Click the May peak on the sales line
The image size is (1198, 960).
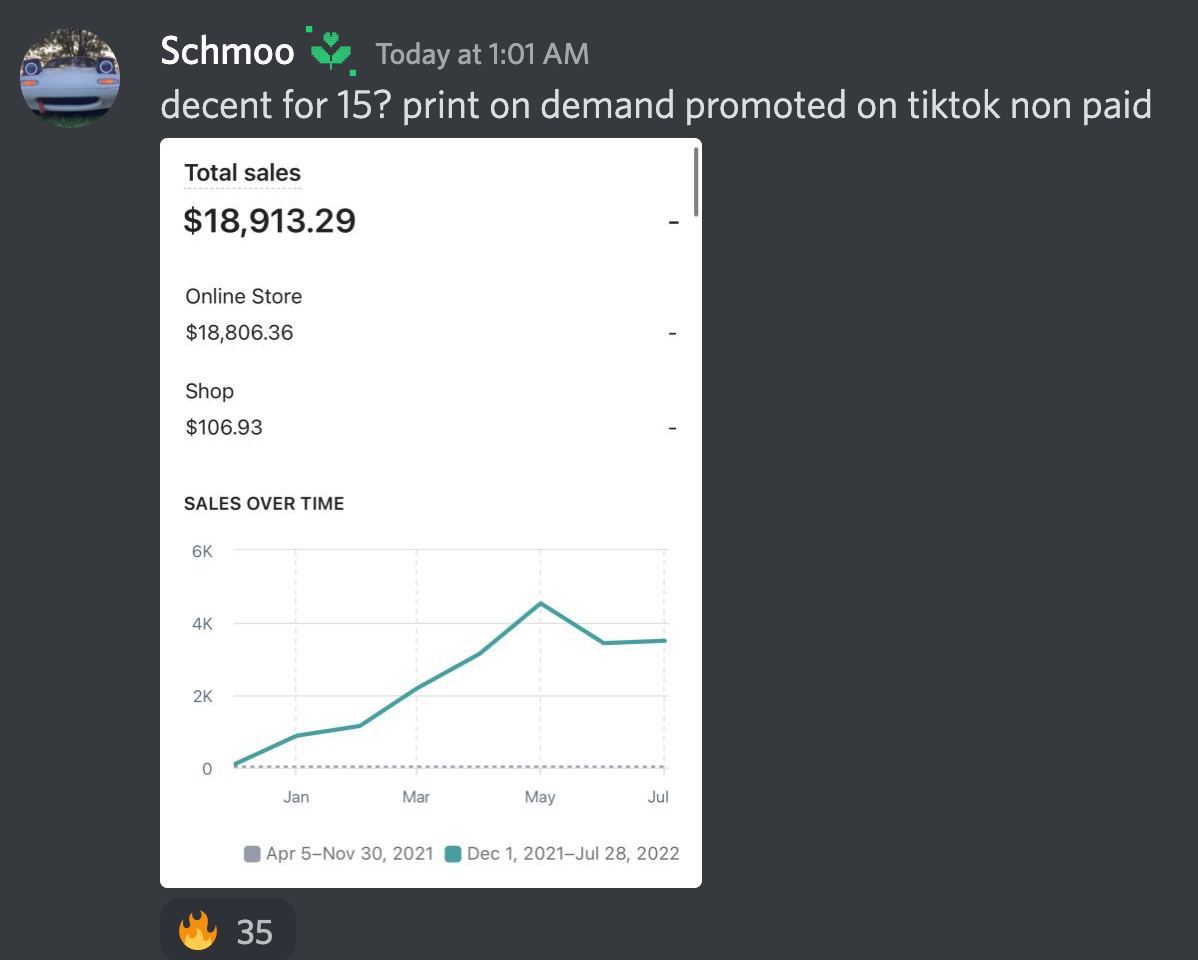(x=540, y=603)
